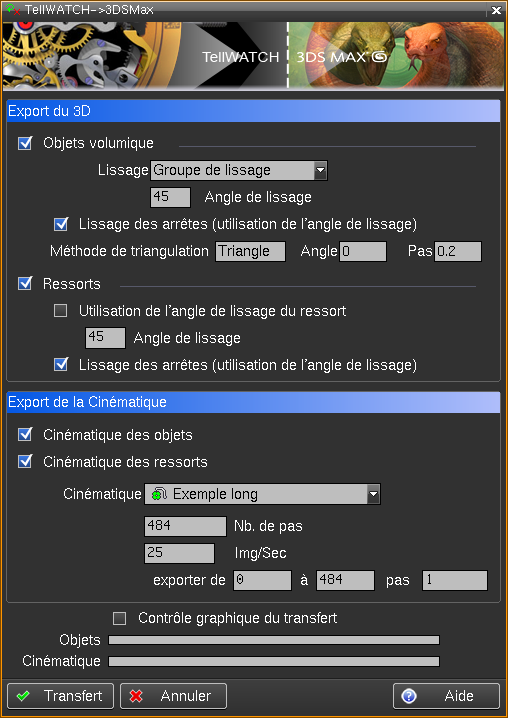This screenshot has width=508, height=718.
Task: Open the Méthode de triangulation Triangle selector
Action: click(x=251, y=251)
